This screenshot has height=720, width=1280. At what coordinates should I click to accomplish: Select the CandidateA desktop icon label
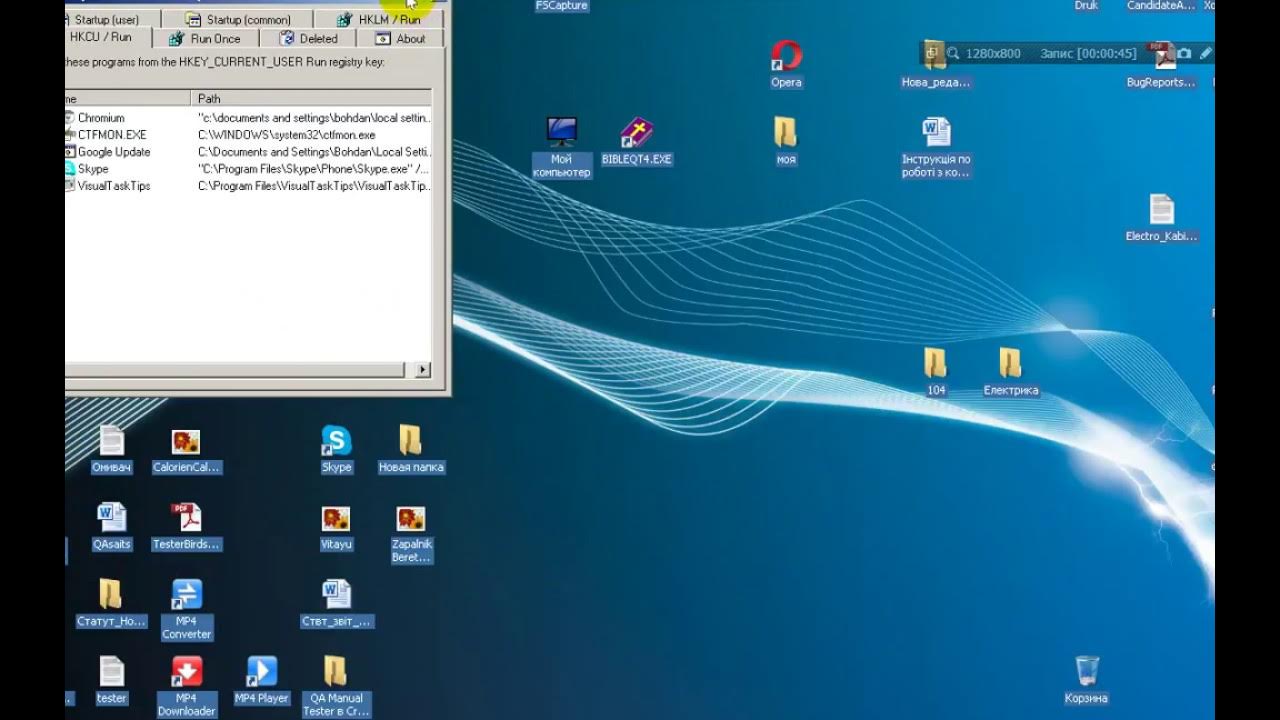[x=1161, y=6]
